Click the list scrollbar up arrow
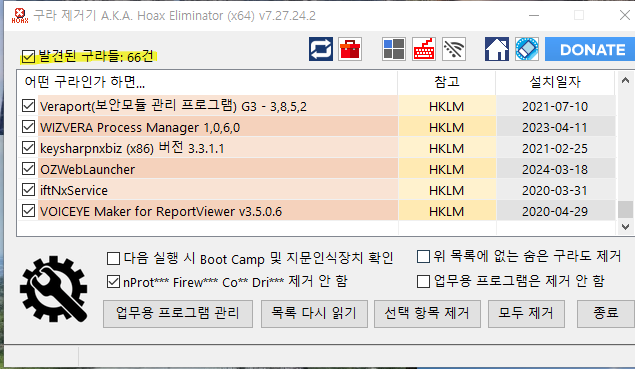Screen dimensions: 635x369 click(625, 80)
